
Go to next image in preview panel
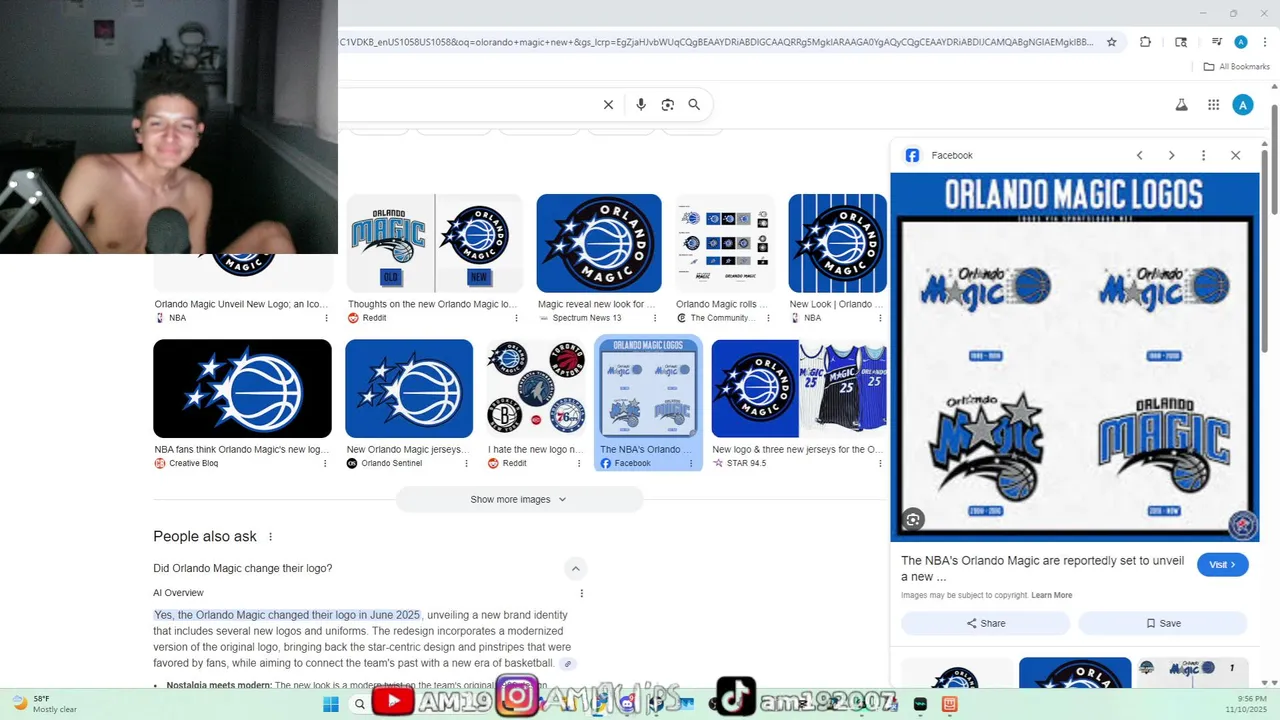(1171, 155)
